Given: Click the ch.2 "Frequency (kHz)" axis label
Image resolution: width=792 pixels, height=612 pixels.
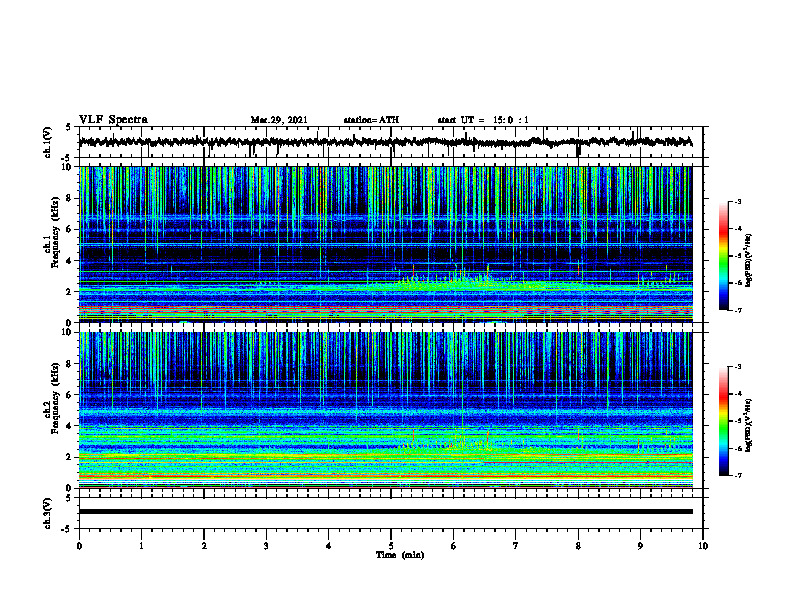Looking at the screenshot, I should tap(55, 398).
